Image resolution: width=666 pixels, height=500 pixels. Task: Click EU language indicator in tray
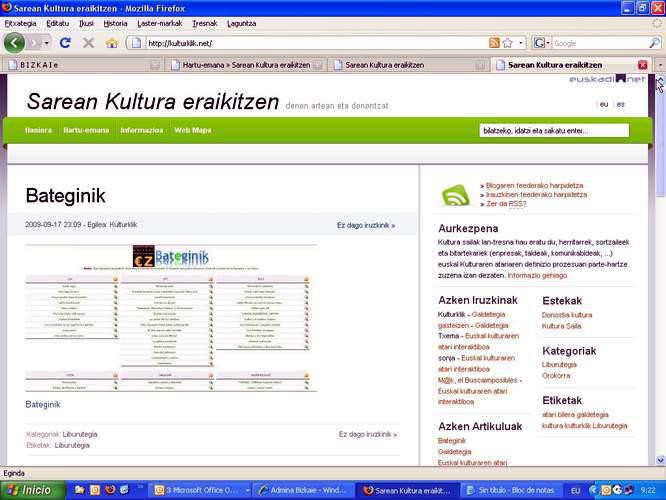[576, 491]
